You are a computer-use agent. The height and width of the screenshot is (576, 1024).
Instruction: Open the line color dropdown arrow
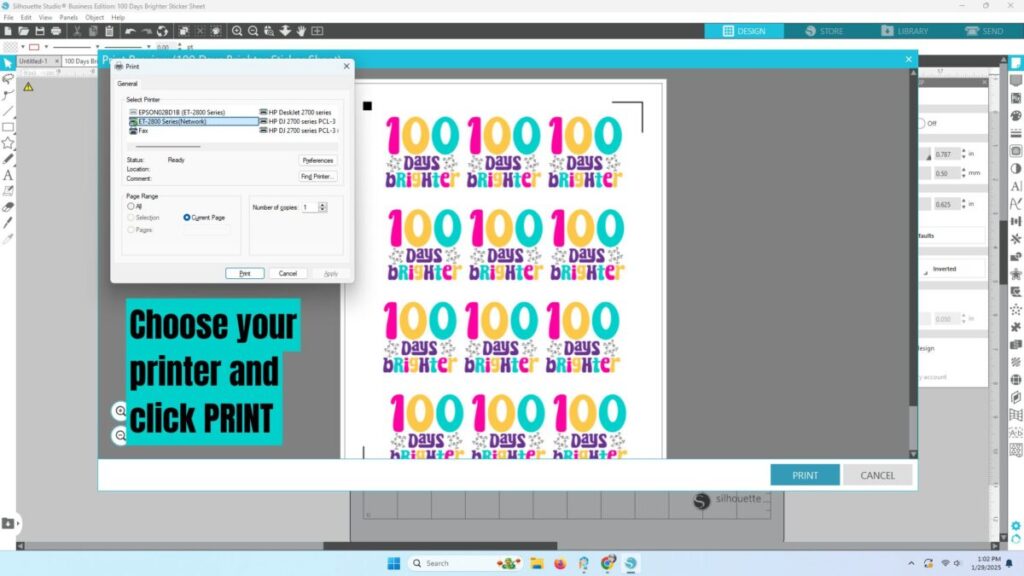46,47
